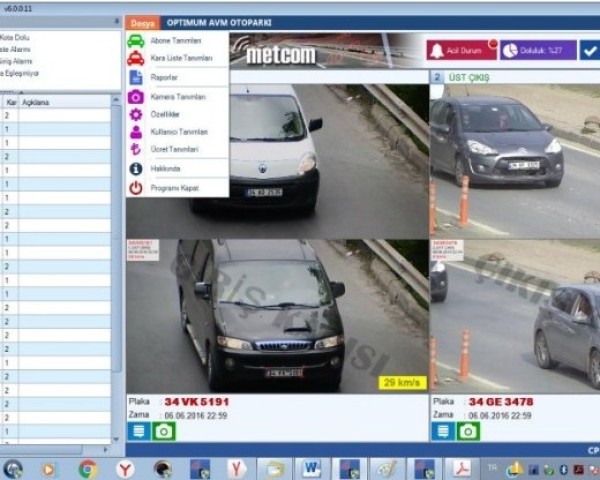Select the Ücret Tanımları lira icon
Image resolution: width=600 pixels, height=480 pixels.
[x=136, y=149]
